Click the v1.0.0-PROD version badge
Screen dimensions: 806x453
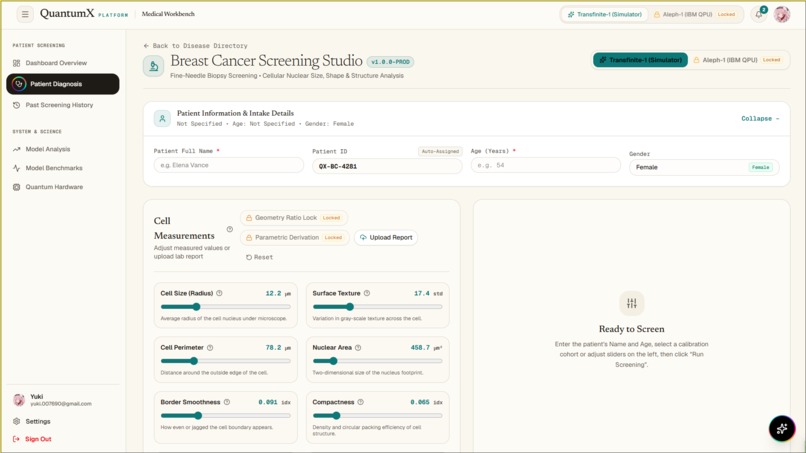[x=390, y=62]
